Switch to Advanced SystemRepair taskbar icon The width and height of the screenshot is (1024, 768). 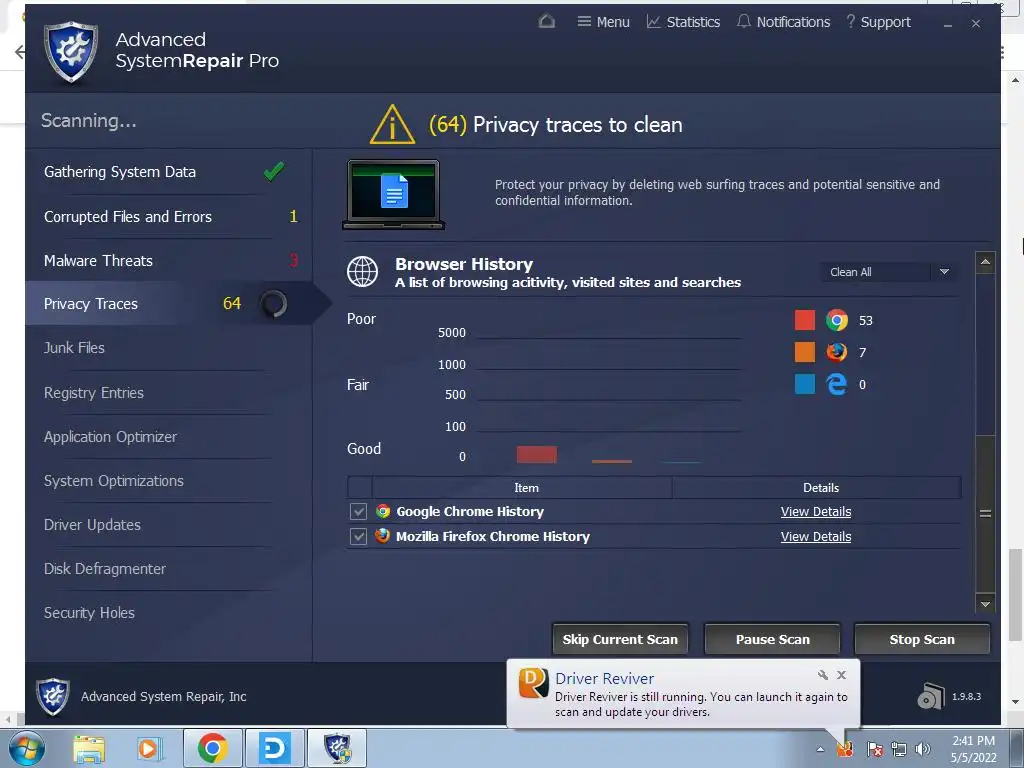[337, 748]
